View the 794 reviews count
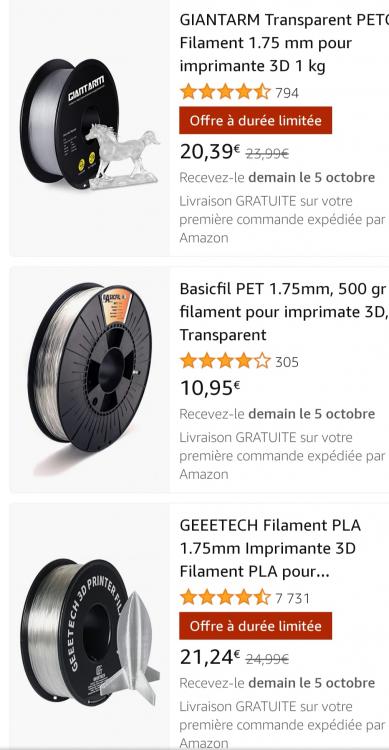The image size is (389, 750). pos(287,93)
